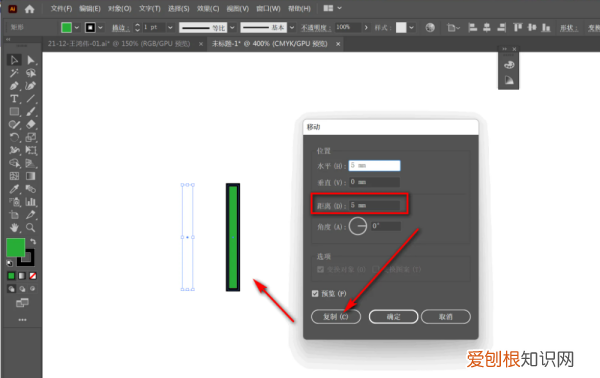Select the Artboard tool
This screenshot has width=600, height=378.
tap(14, 215)
